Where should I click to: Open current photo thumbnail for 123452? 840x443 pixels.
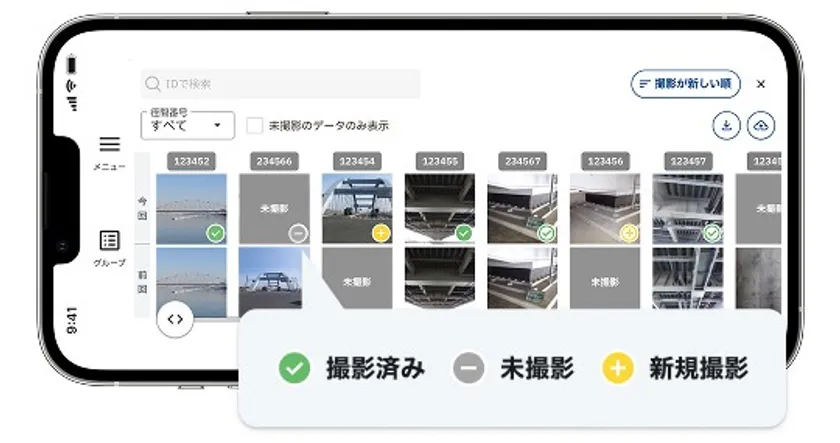tap(191, 209)
